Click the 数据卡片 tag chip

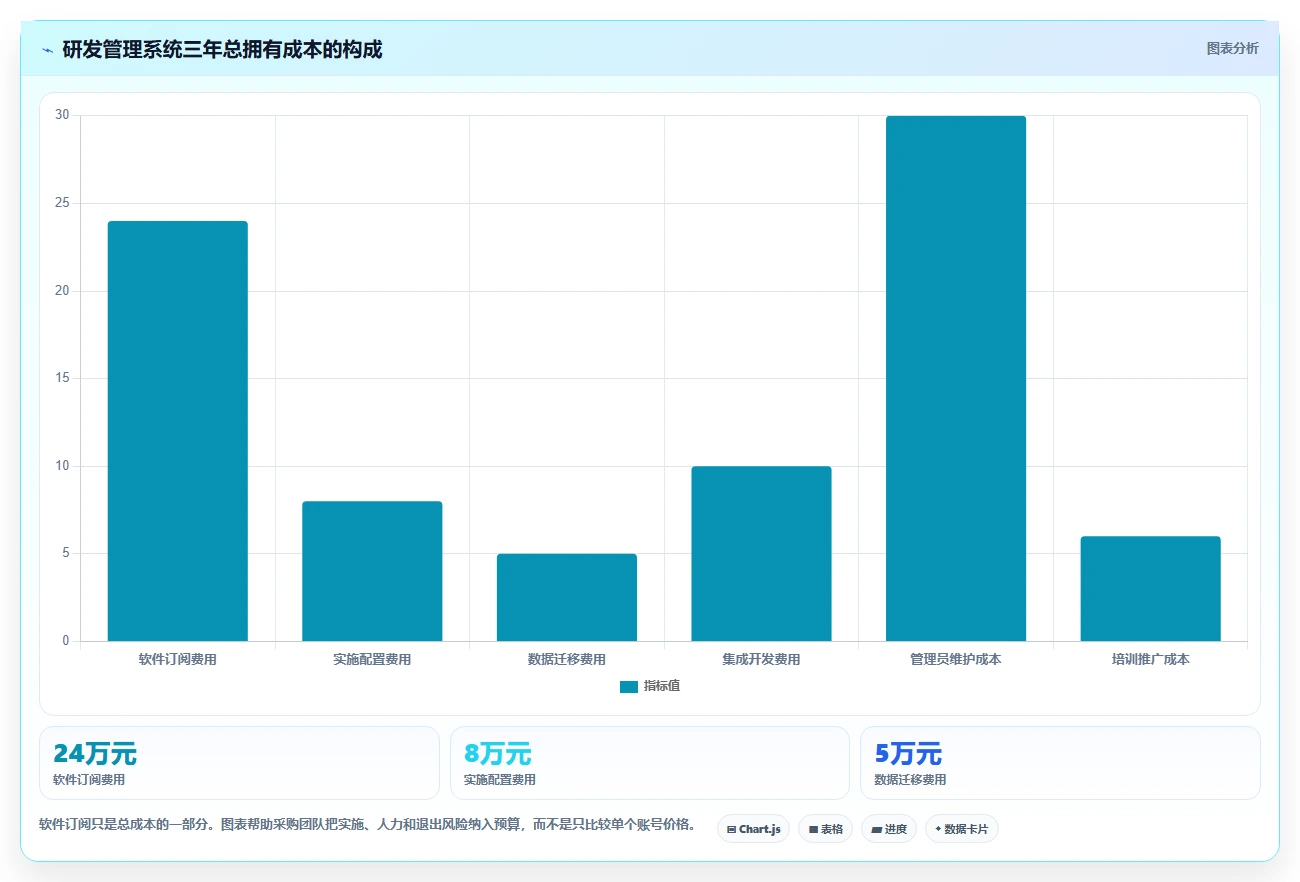(x=962, y=829)
